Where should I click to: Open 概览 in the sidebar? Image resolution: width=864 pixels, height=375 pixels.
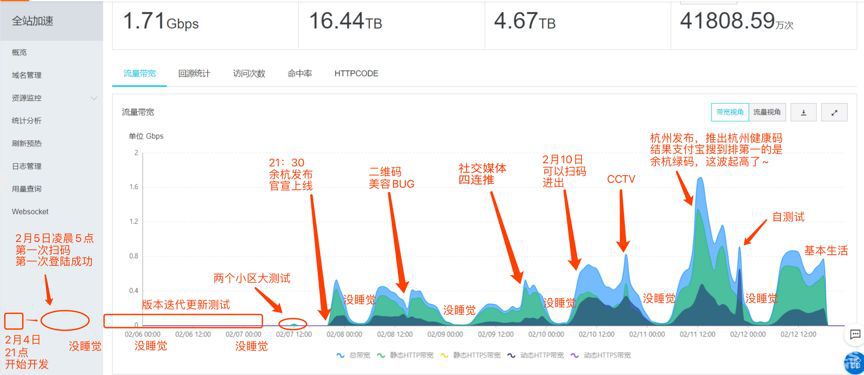pyautogui.click(x=19, y=53)
